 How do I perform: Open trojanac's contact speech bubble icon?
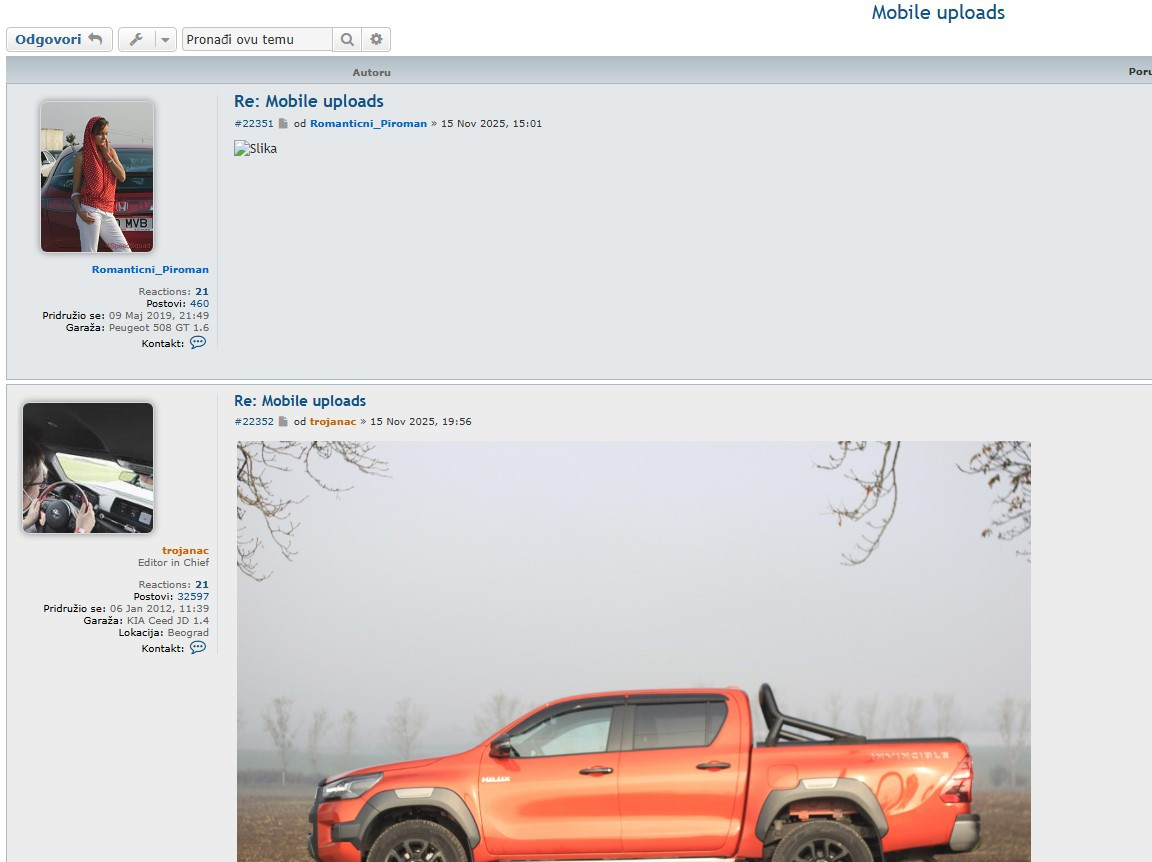pos(198,647)
